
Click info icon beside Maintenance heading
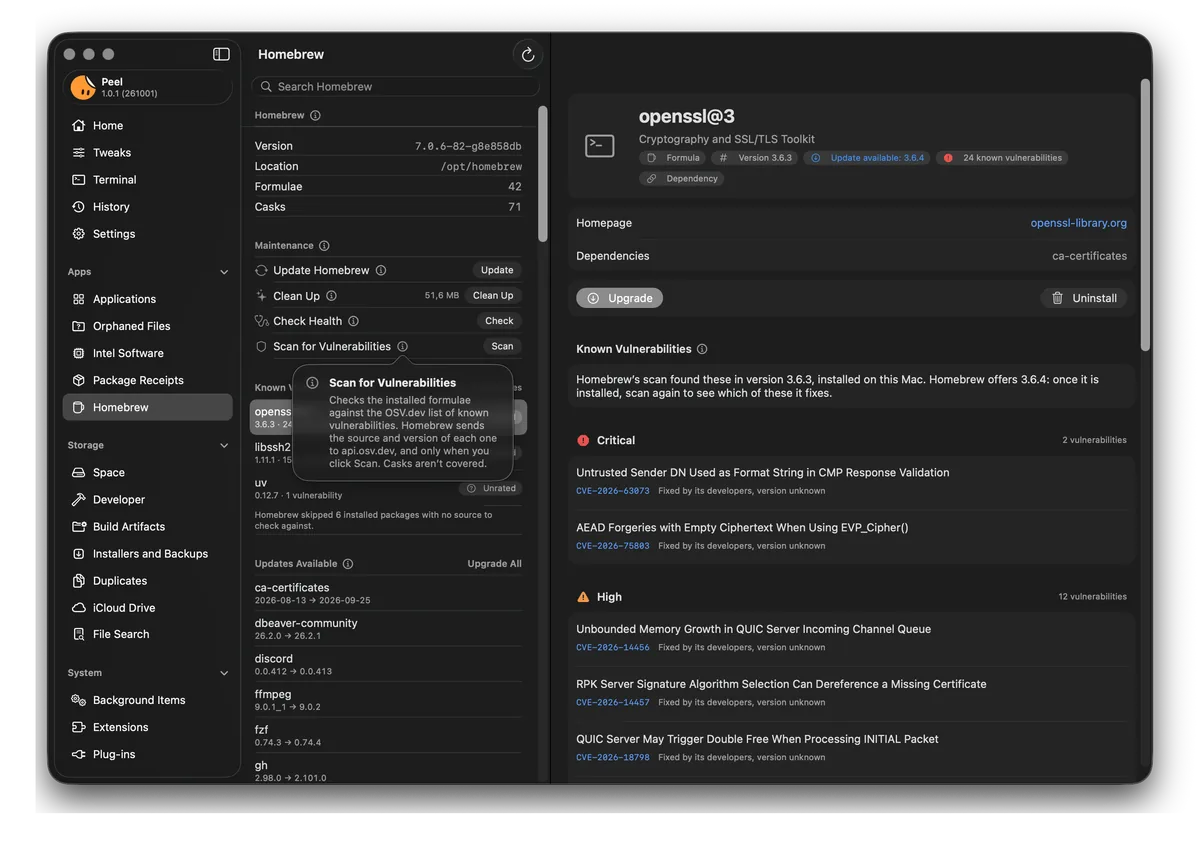coord(324,246)
